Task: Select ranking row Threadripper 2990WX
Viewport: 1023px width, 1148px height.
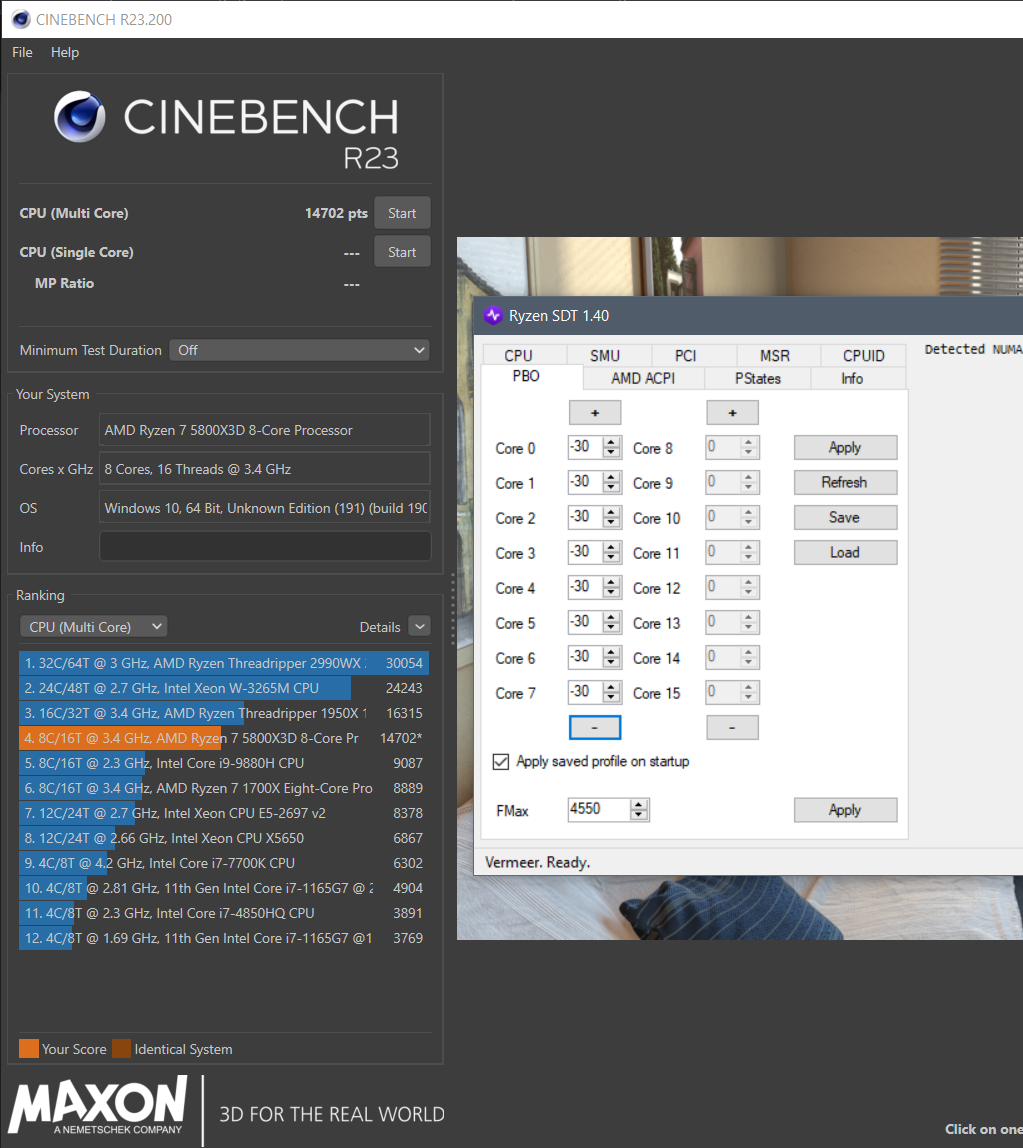Action: [224, 663]
